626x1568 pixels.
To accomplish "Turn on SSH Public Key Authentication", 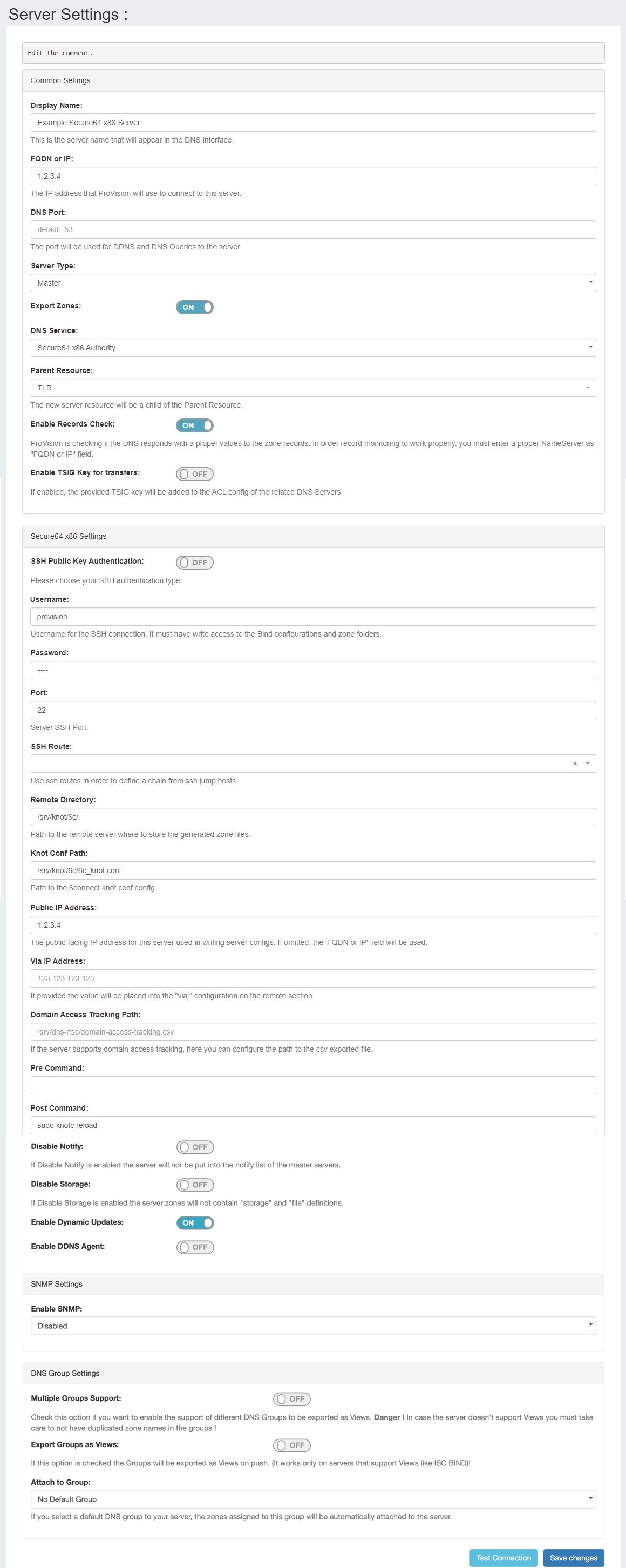I will [x=195, y=563].
